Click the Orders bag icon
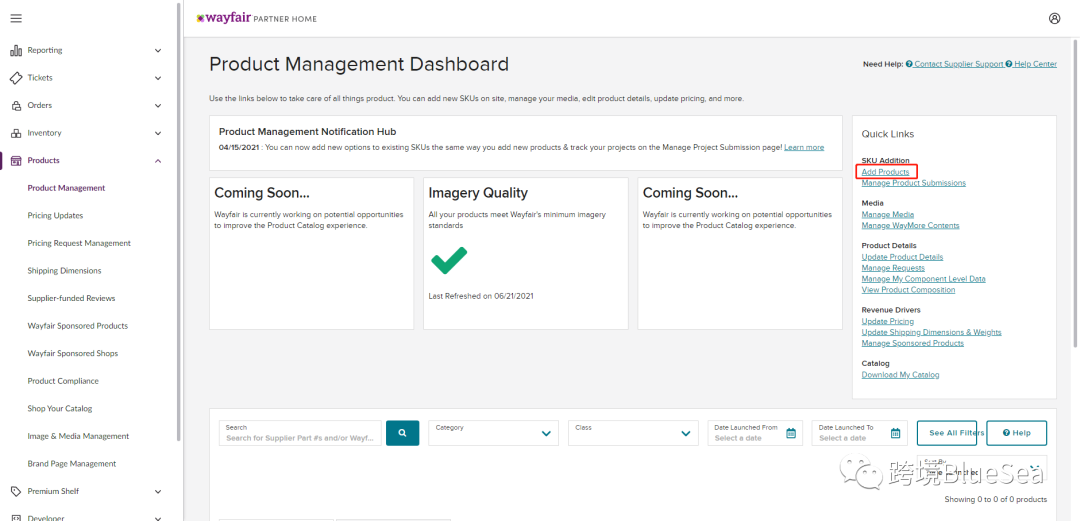 [16, 105]
